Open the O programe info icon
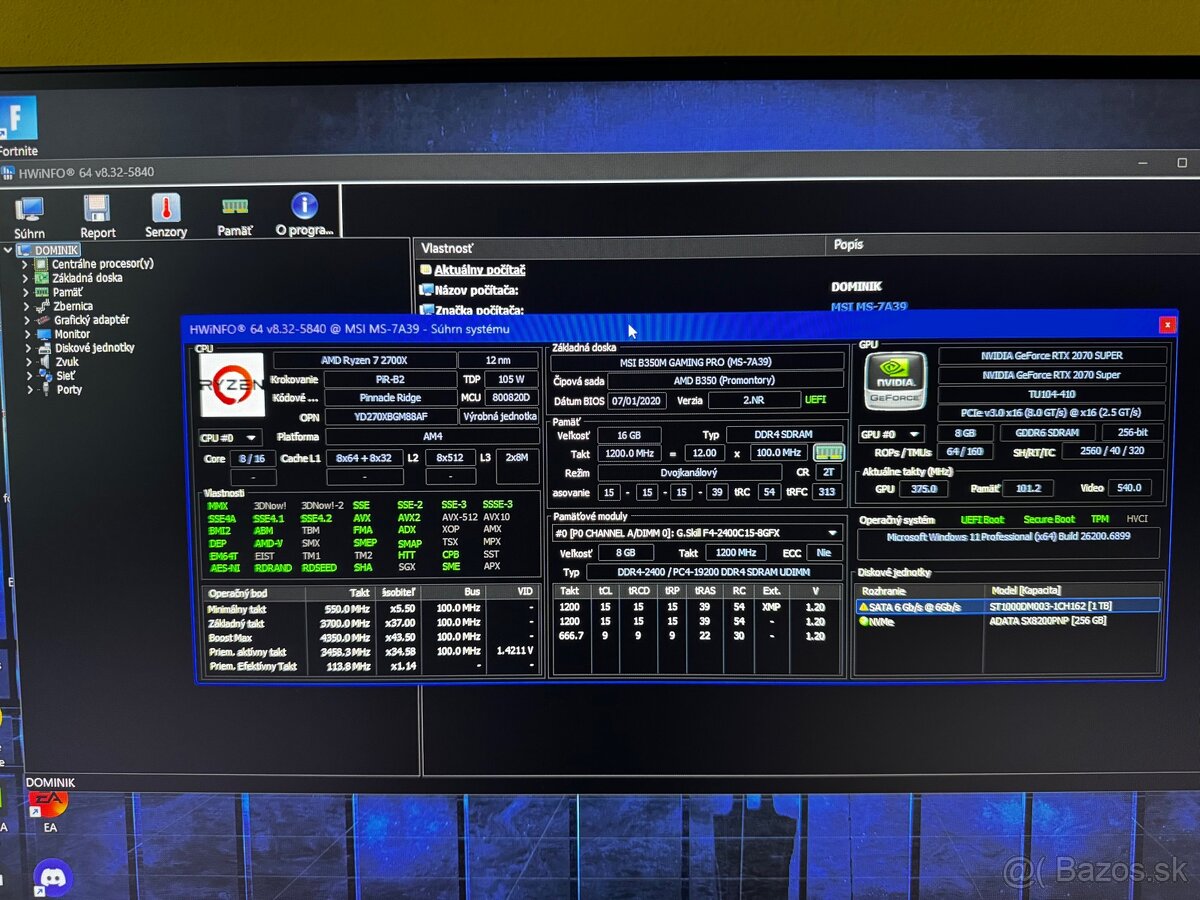The width and height of the screenshot is (1200, 900). [x=304, y=205]
